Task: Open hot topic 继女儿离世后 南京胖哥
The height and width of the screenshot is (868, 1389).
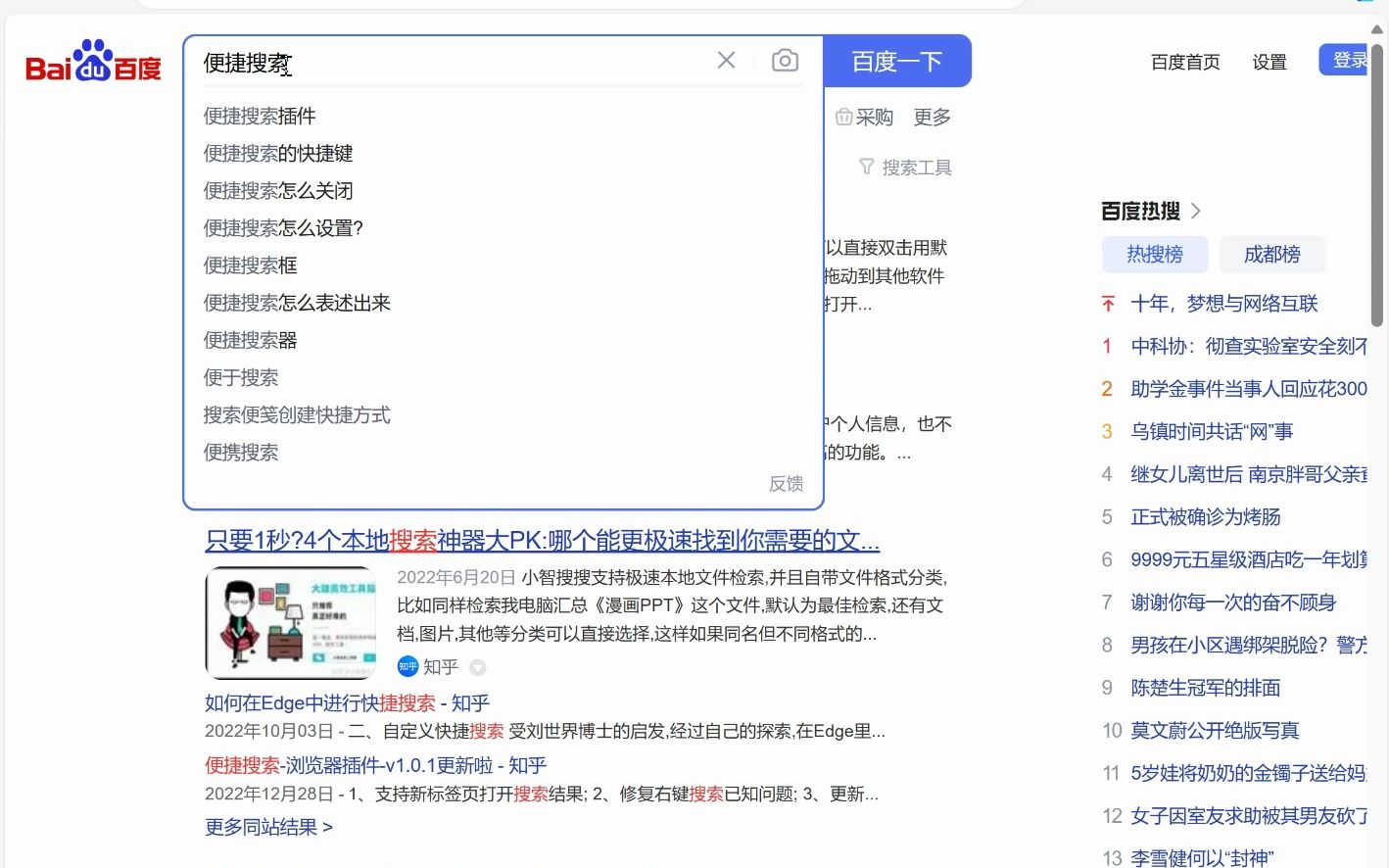Action: [x=1249, y=474]
